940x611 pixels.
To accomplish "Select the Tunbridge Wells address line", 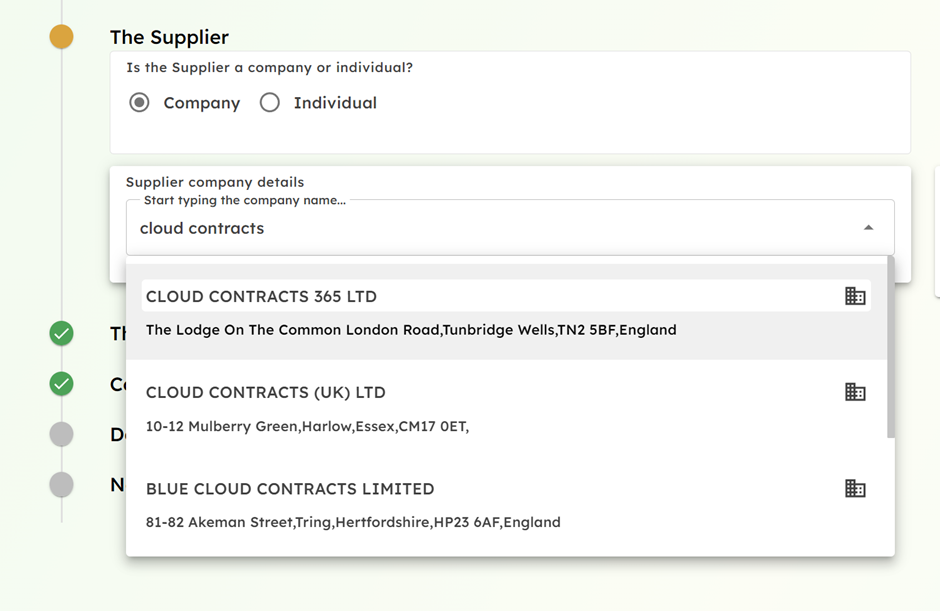I will 411,330.
